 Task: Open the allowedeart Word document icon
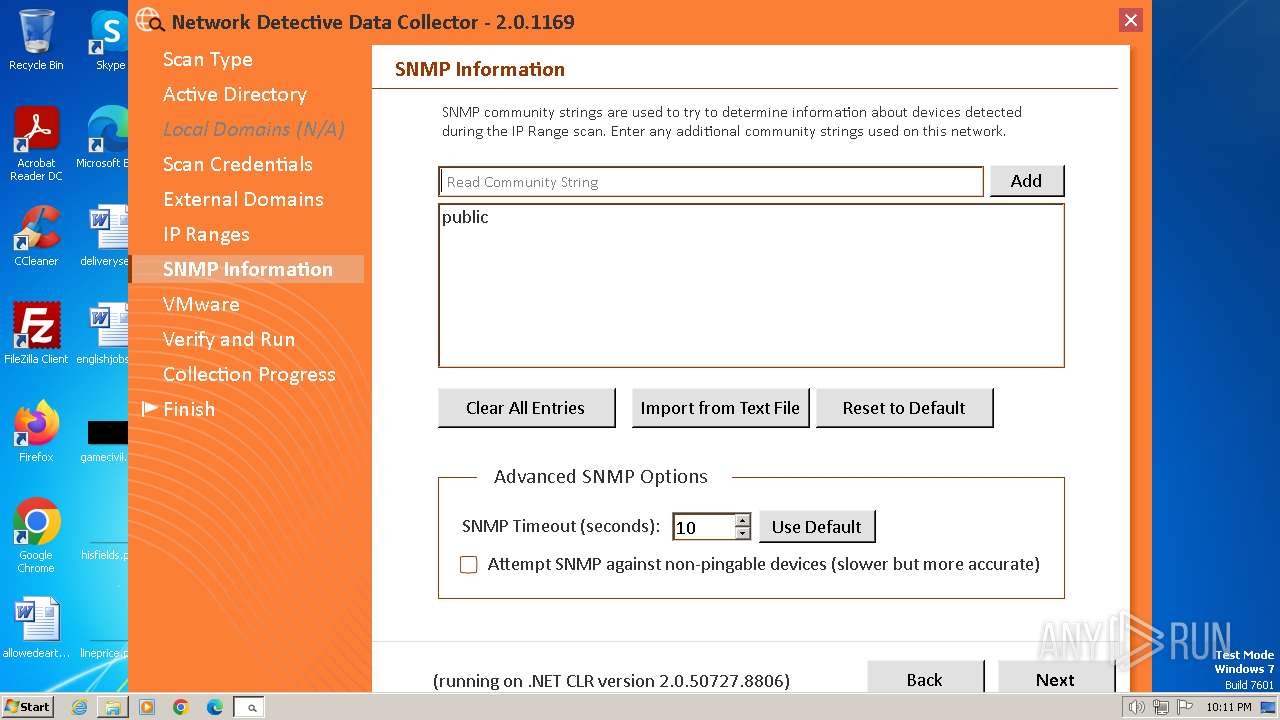(36, 628)
